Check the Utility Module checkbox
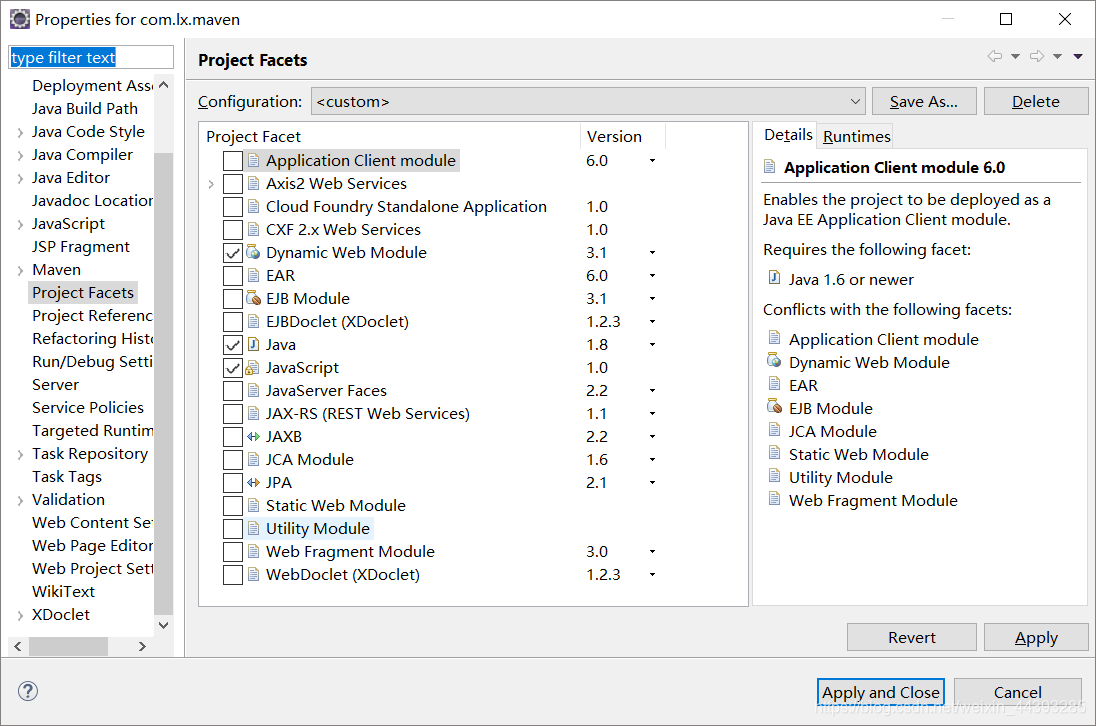This screenshot has width=1096, height=726. (x=233, y=529)
